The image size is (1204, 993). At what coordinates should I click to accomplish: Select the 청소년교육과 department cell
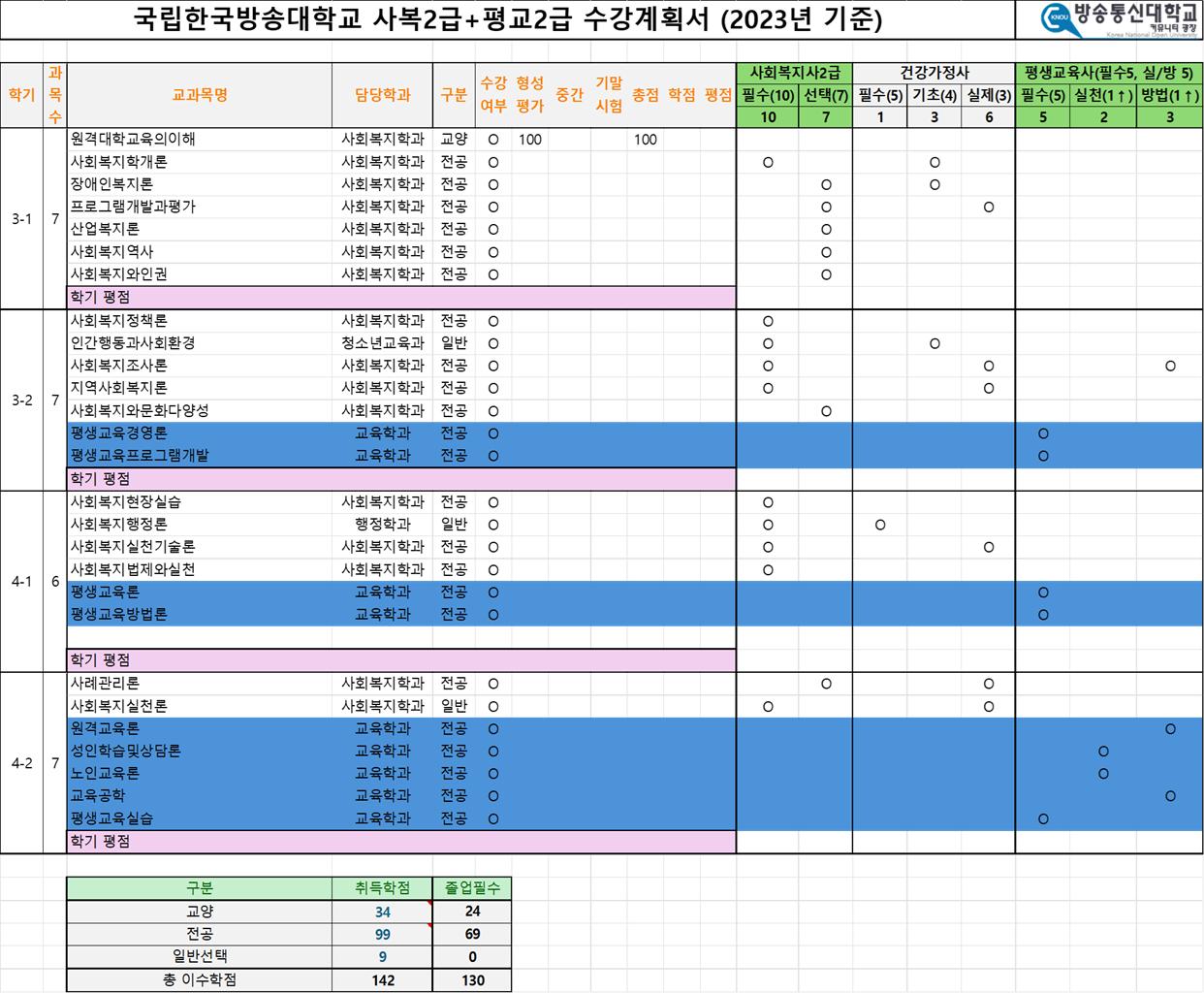click(x=383, y=343)
